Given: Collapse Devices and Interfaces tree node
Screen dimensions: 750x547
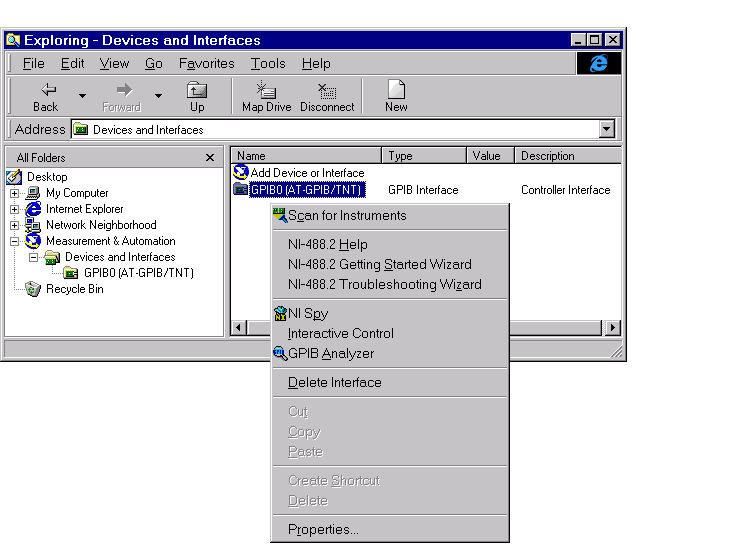Looking at the screenshot, I should [x=33, y=257].
